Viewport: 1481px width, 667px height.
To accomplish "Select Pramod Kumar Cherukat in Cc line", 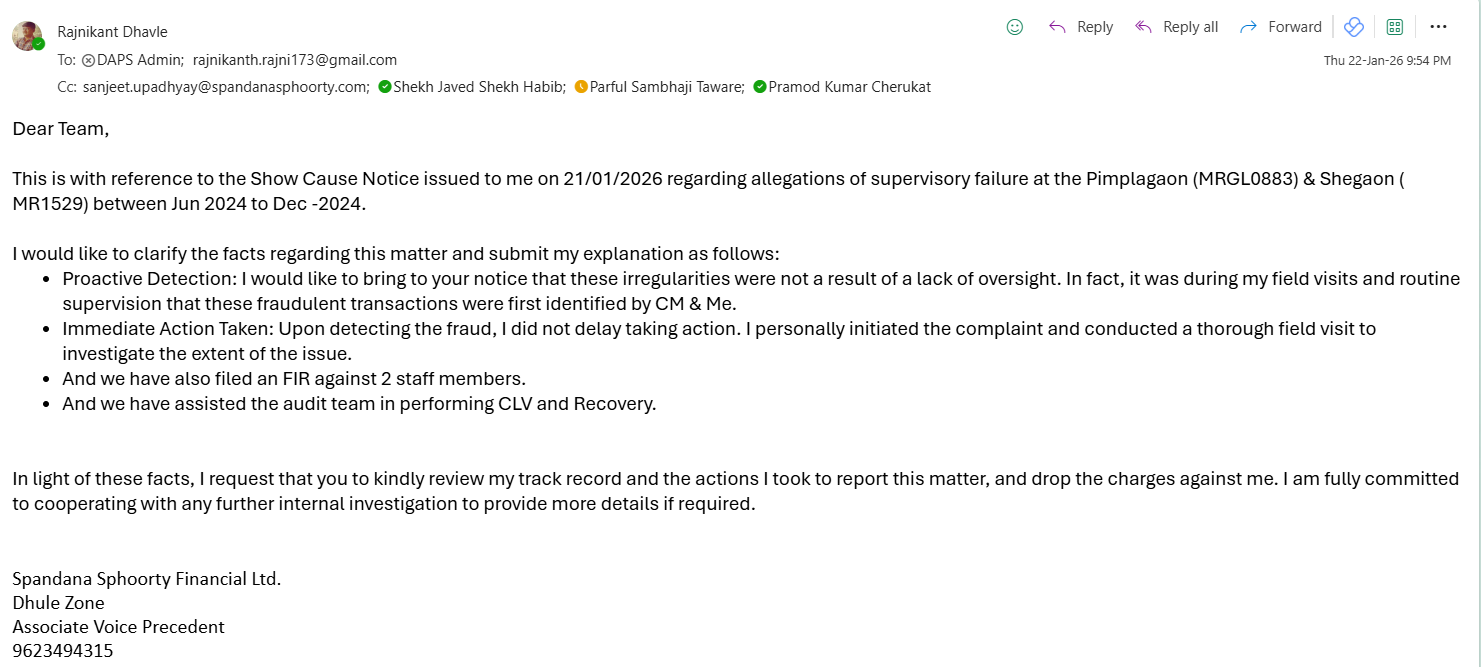I will [x=849, y=87].
